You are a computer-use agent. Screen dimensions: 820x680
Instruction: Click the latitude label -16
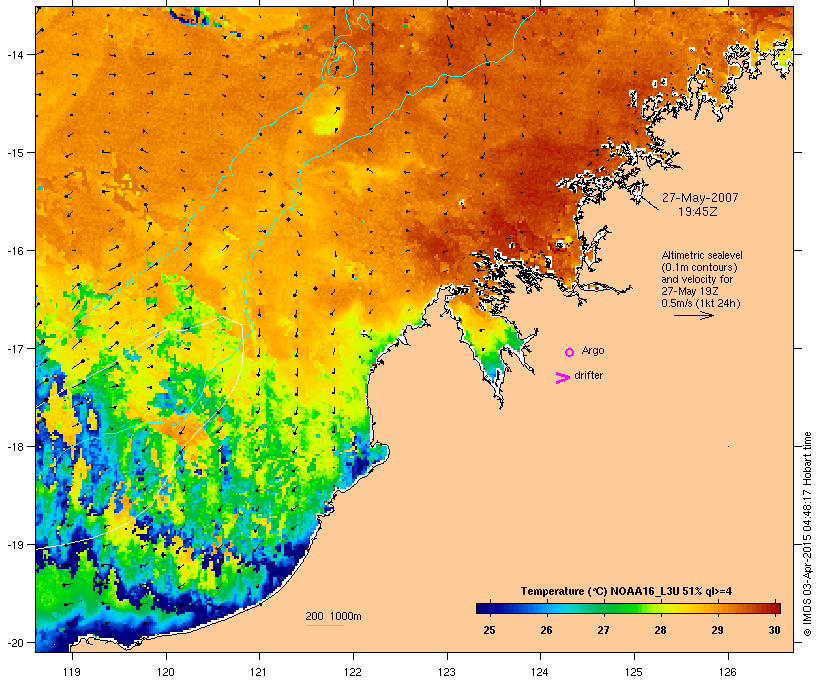click(x=15, y=251)
